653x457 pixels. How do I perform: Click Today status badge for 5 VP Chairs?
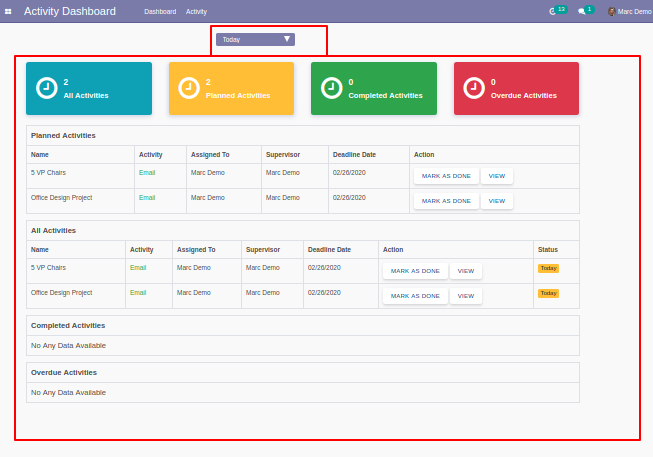(x=548, y=268)
